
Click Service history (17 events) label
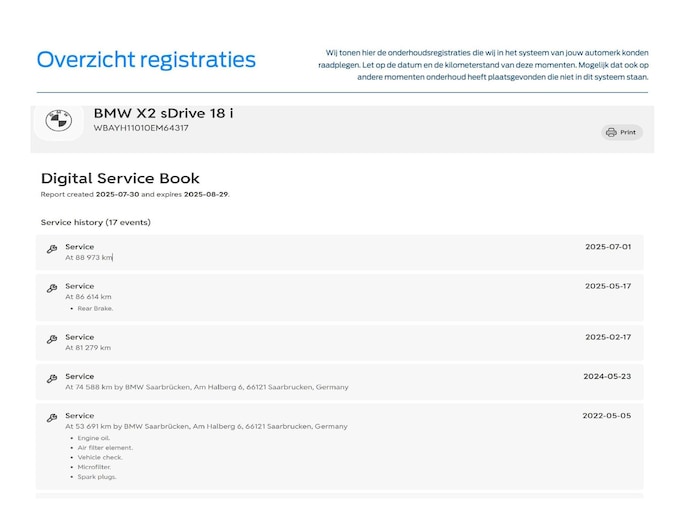[x=95, y=222]
